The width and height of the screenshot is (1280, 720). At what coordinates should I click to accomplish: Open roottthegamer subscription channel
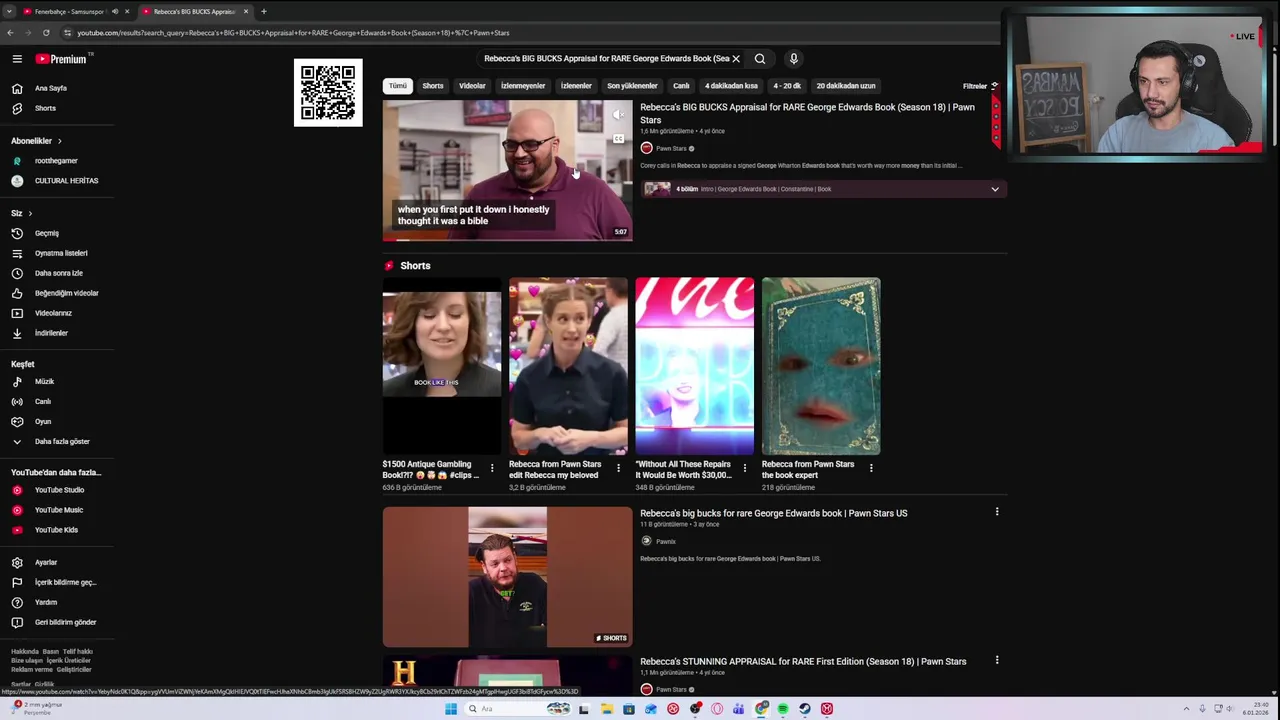(x=56, y=161)
